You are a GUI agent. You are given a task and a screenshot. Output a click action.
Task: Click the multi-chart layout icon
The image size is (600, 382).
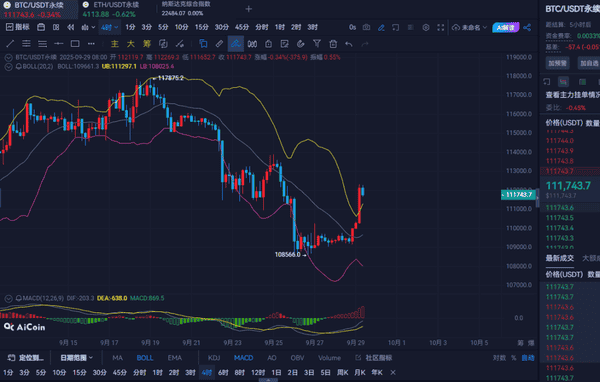pyautogui.click(x=56, y=27)
